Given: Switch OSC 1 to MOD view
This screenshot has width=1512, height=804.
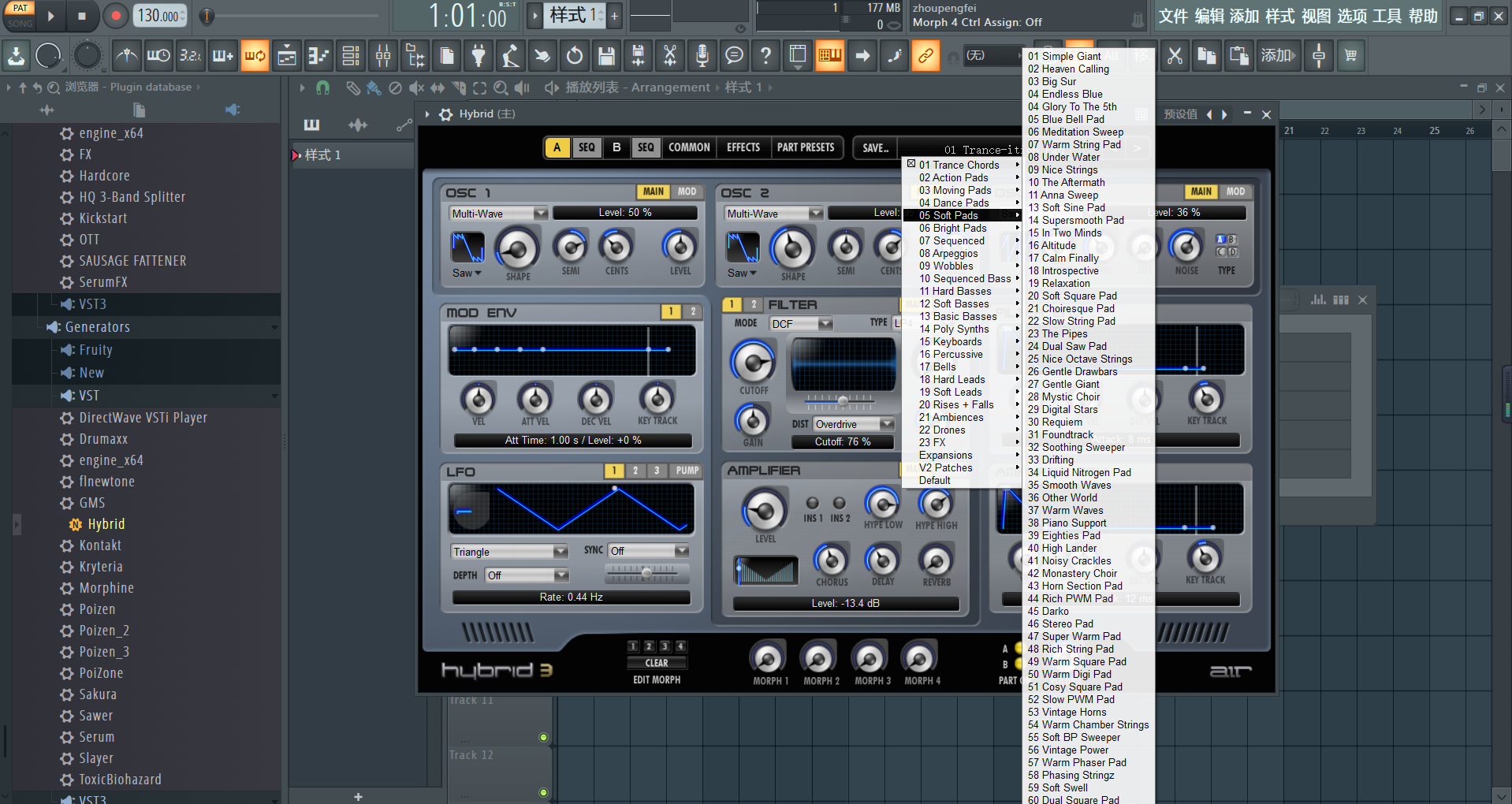Looking at the screenshot, I should (687, 192).
